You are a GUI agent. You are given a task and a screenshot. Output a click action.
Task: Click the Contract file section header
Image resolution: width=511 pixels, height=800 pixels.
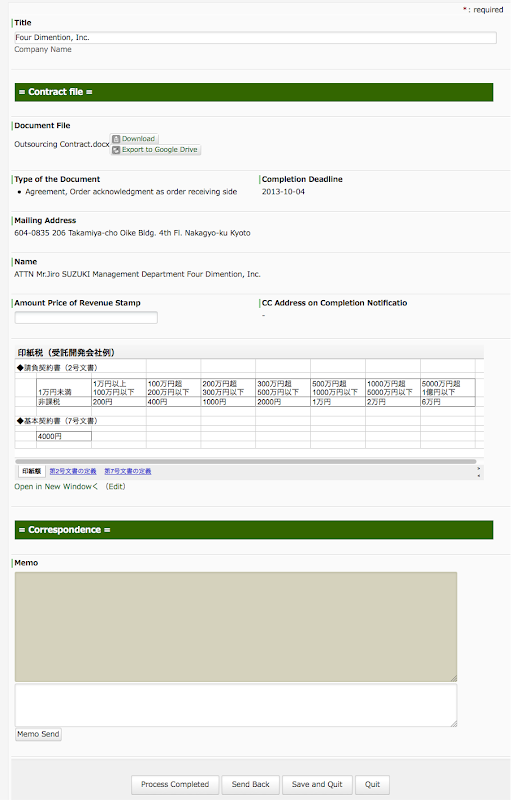(x=254, y=92)
